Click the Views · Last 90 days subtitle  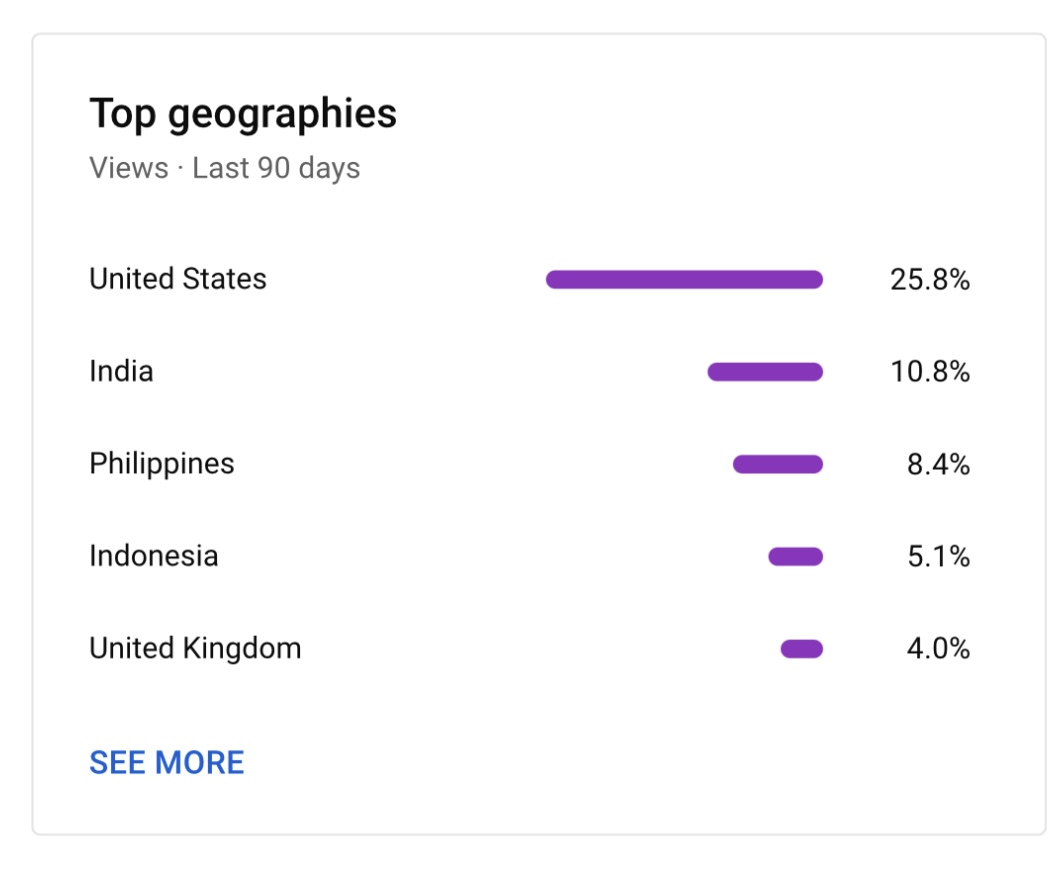point(225,168)
